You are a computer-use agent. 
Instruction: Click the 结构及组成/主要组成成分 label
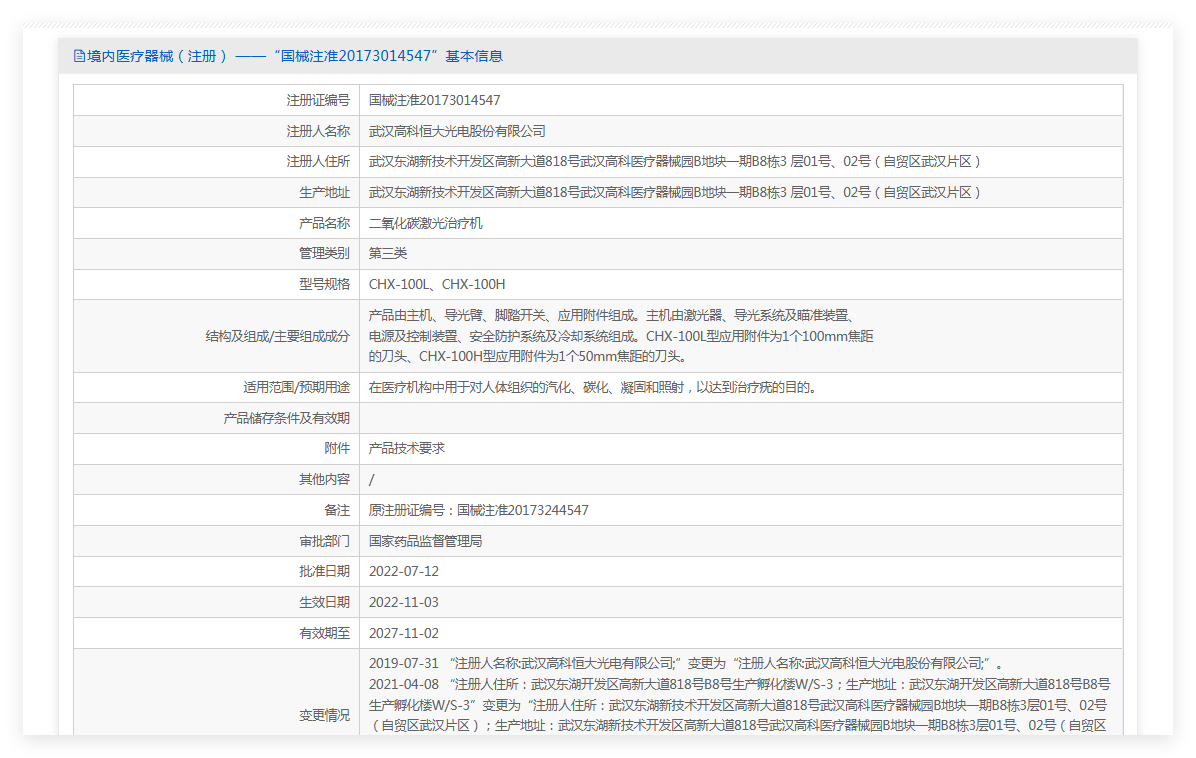[x=278, y=336]
